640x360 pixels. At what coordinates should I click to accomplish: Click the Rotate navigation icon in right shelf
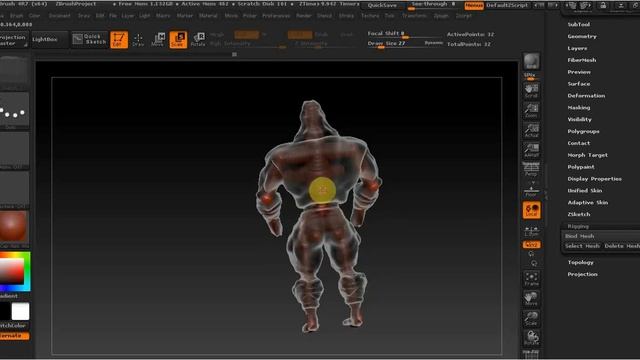click(x=531, y=338)
